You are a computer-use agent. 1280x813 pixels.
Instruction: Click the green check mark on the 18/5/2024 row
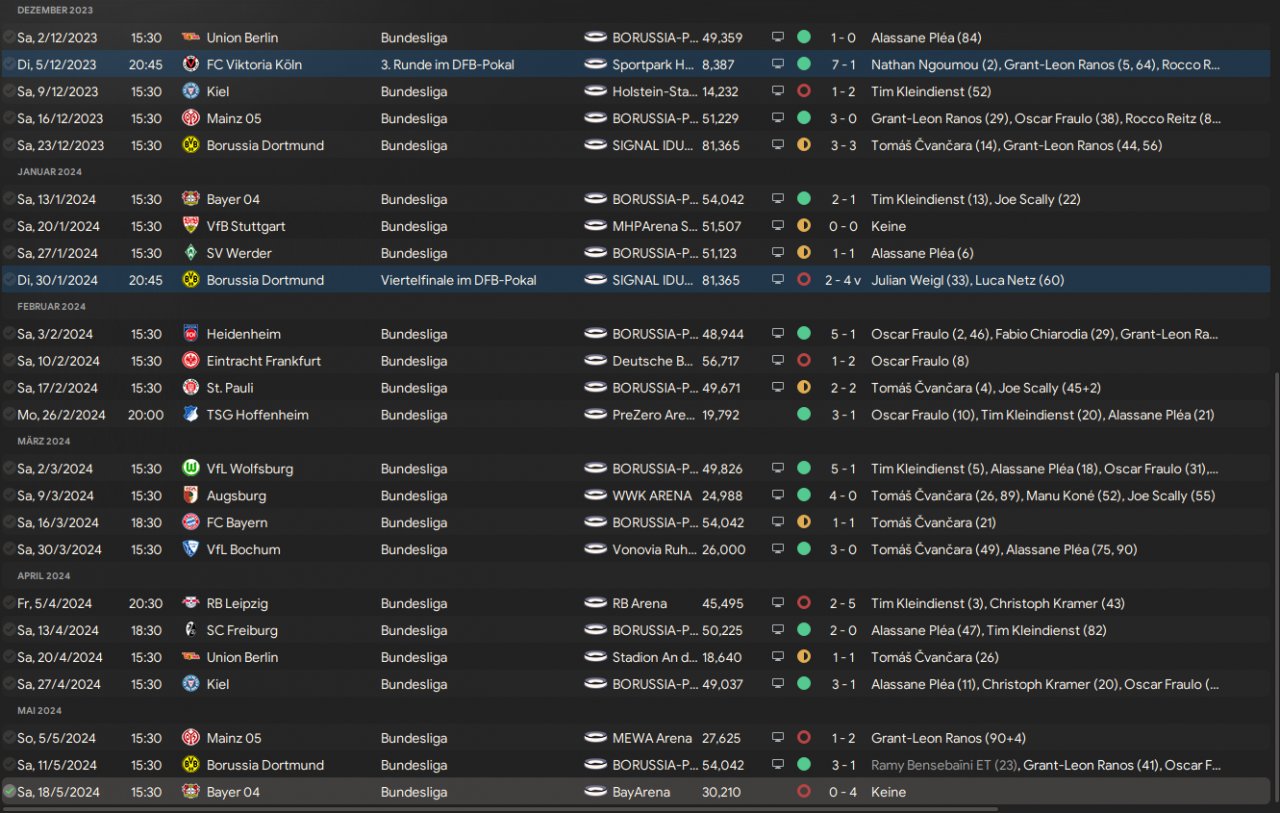[x=9, y=793]
